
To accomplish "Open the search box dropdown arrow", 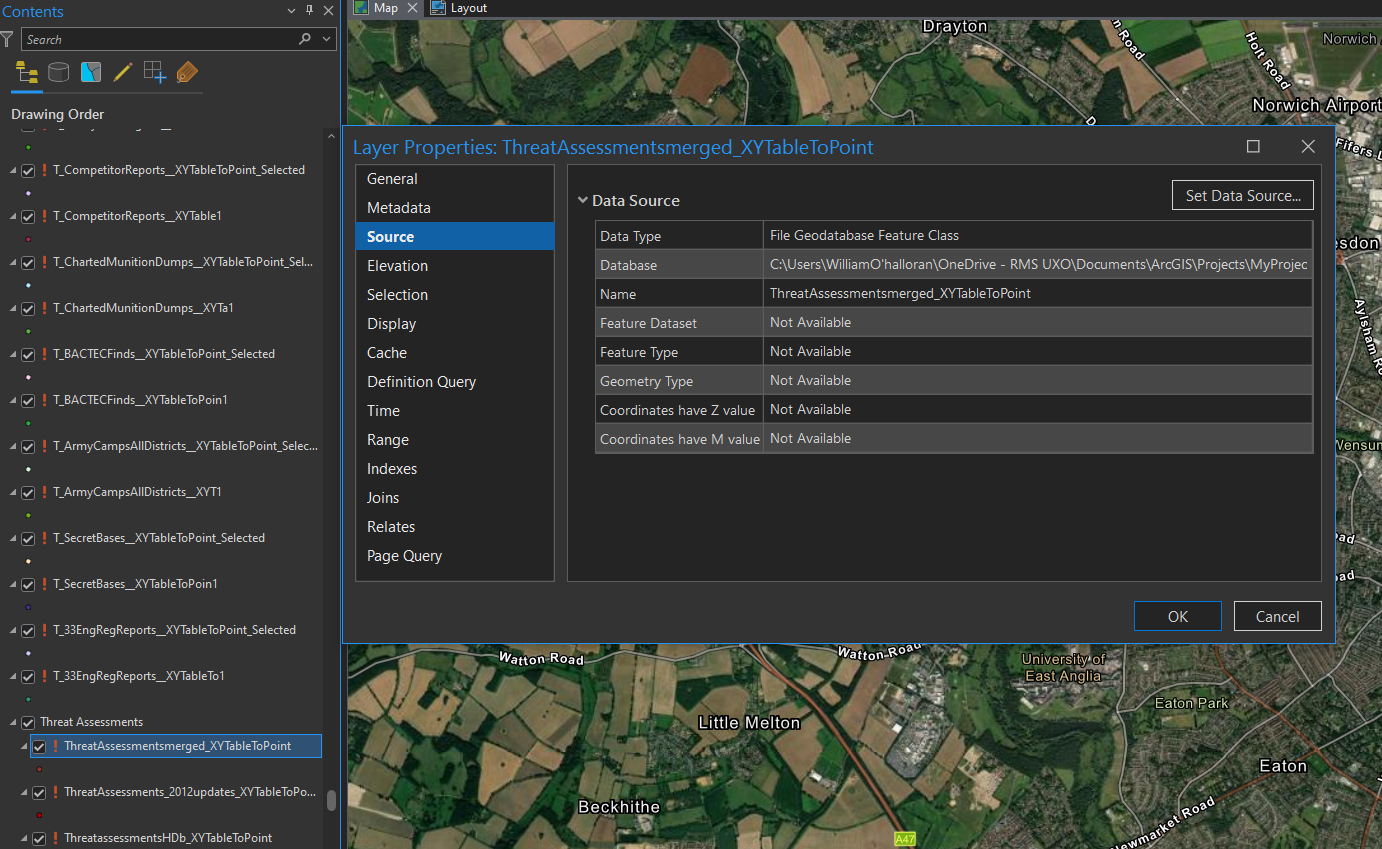I will [326, 38].
